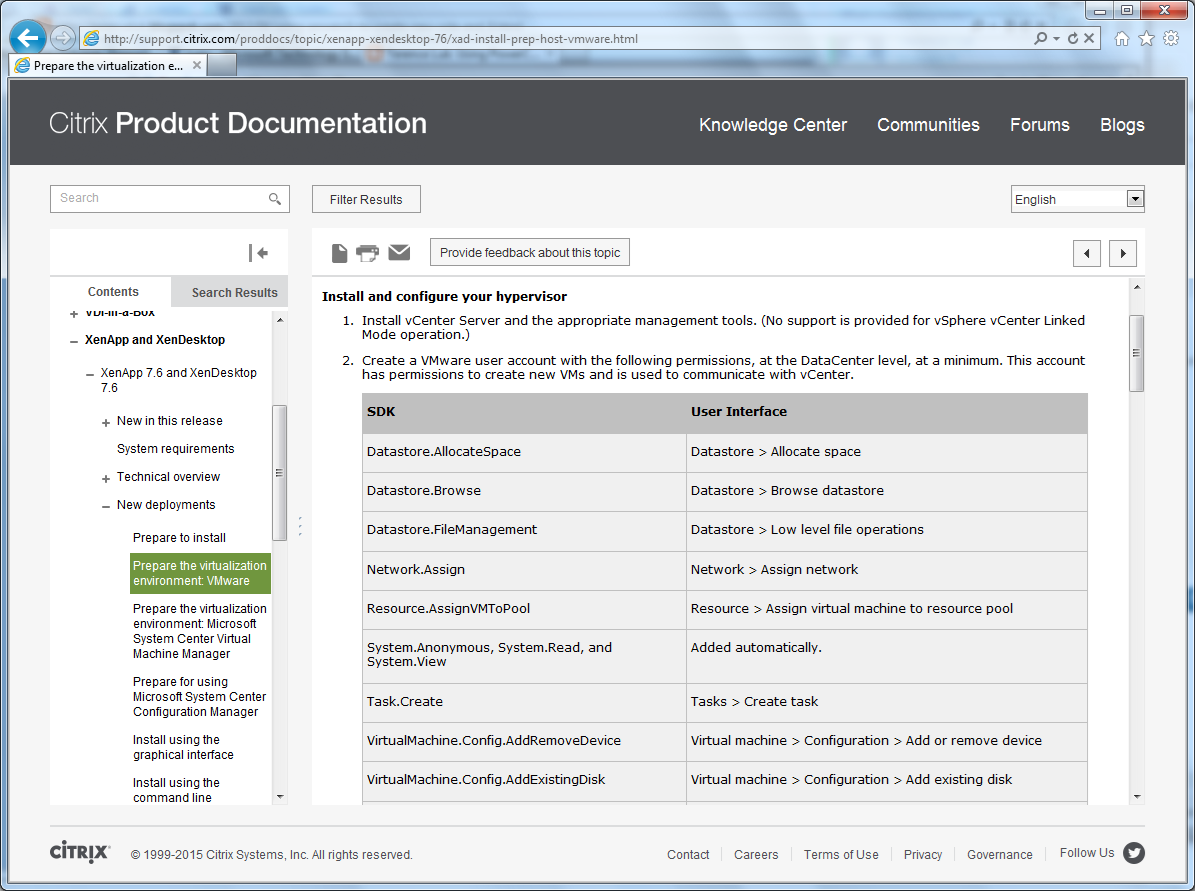Expand the New in this release node
The image size is (1195, 891).
tap(106, 422)
